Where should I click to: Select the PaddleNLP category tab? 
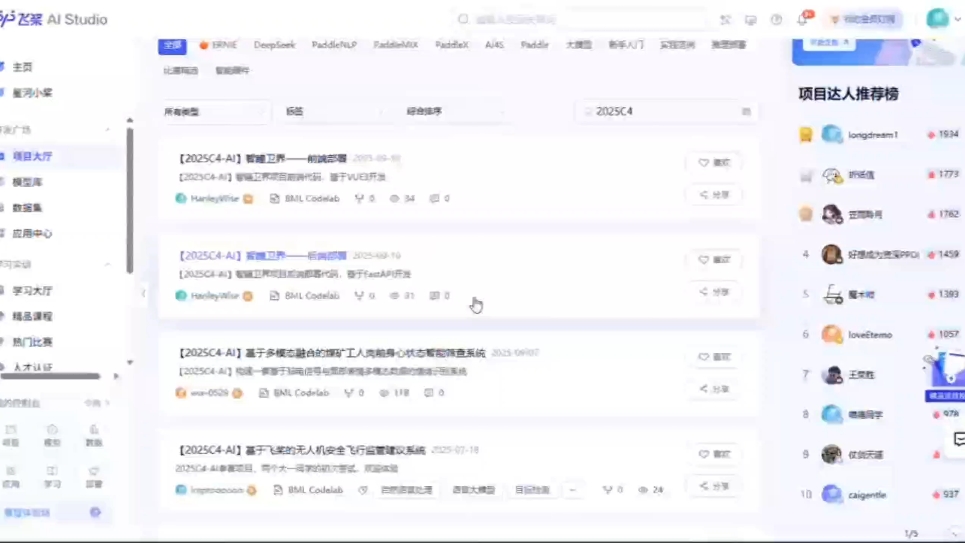[x=334, y=45]
